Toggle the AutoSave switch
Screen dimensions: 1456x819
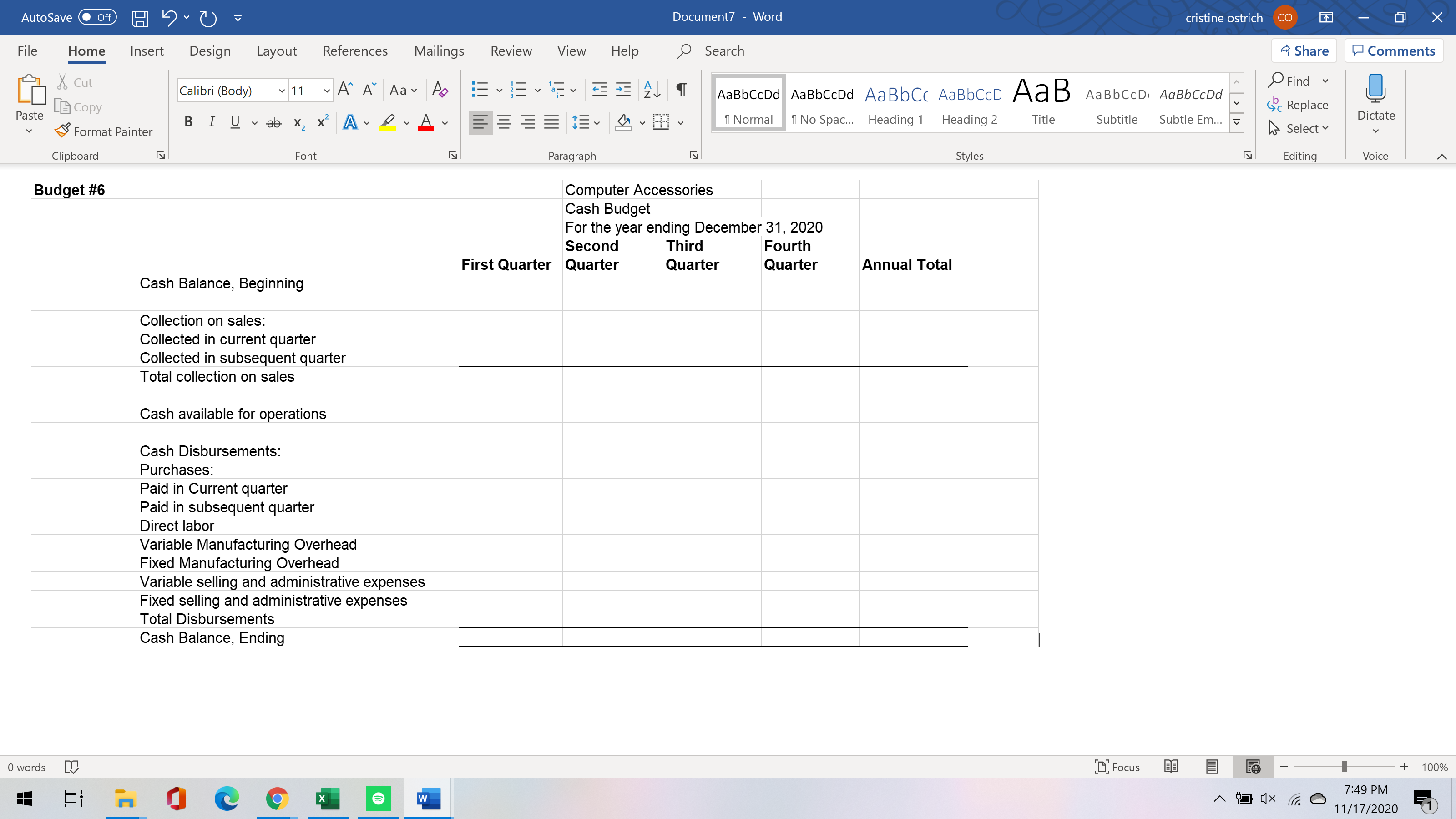tap(97, 18)
